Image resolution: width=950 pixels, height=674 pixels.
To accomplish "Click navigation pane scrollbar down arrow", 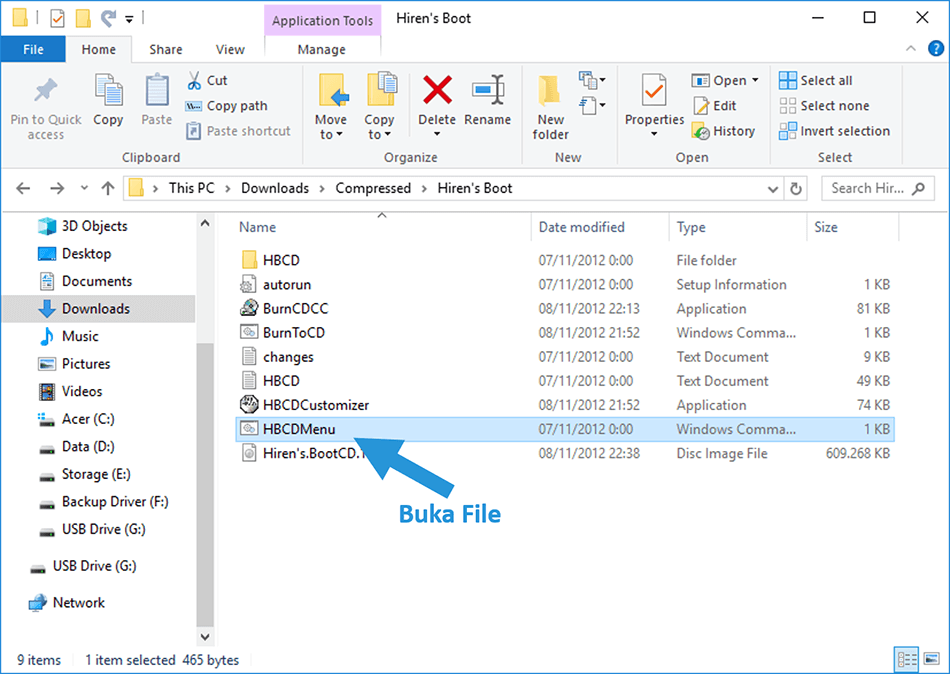I will [205, 637].
